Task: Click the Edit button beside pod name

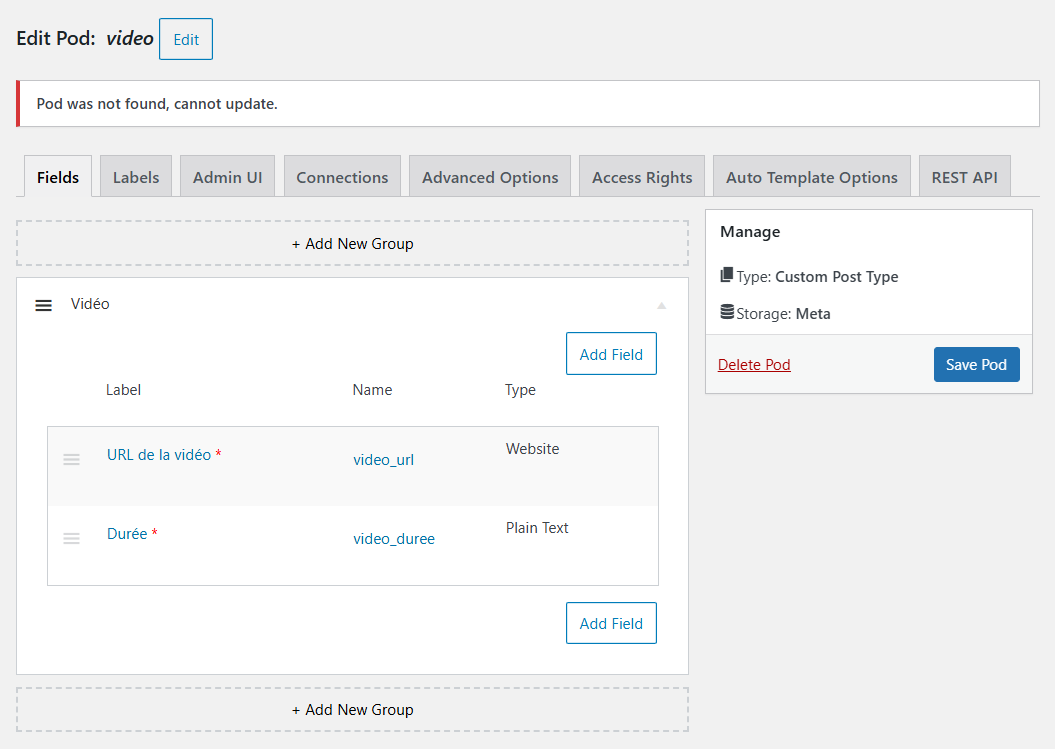Action: (x=186, y=39)
